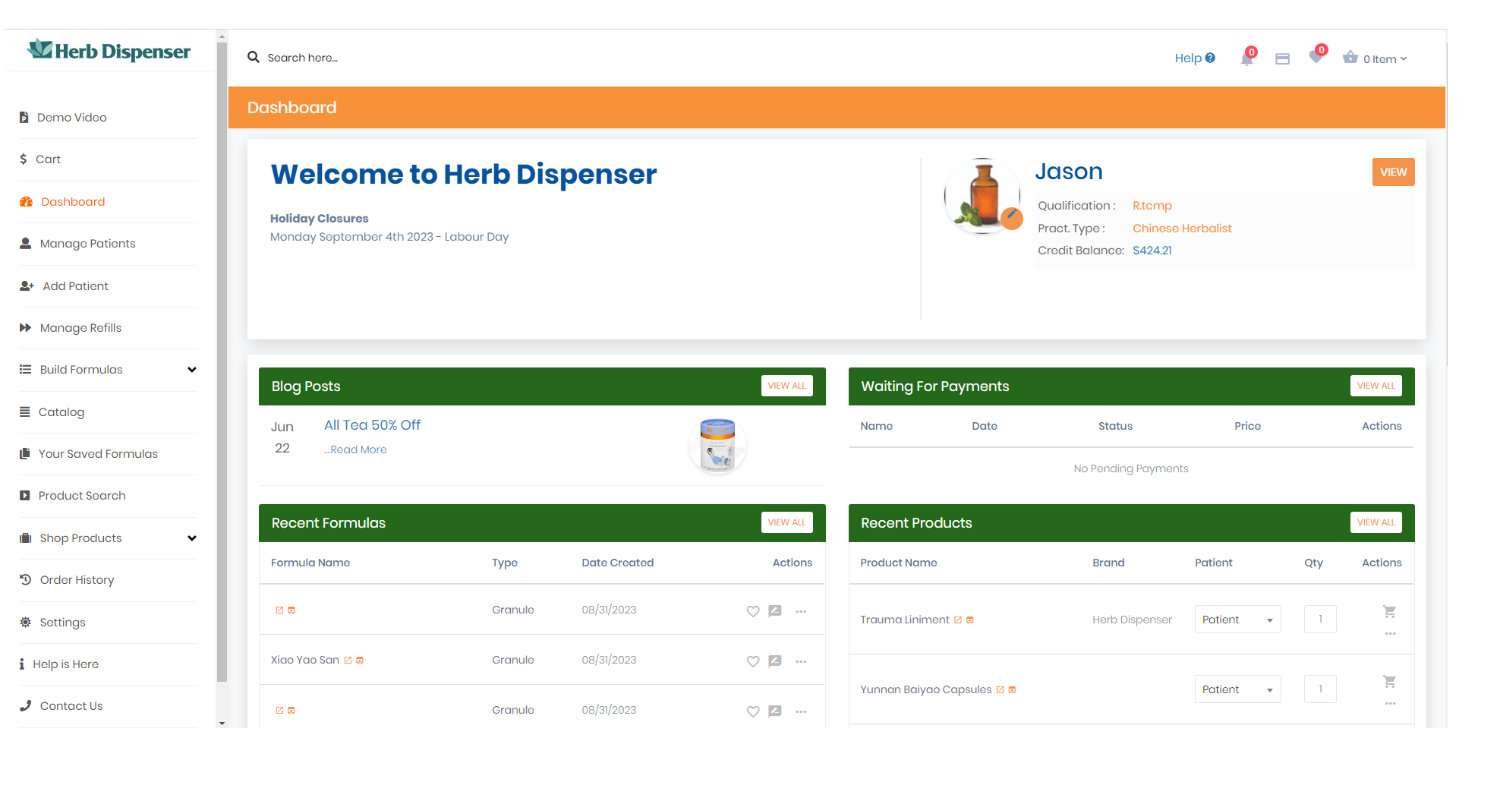Viewport: 1500px width, 801px height.
Task: Click the sidebar scroll-down arrow
Action: pyautogui.click(x=222, y=722)
